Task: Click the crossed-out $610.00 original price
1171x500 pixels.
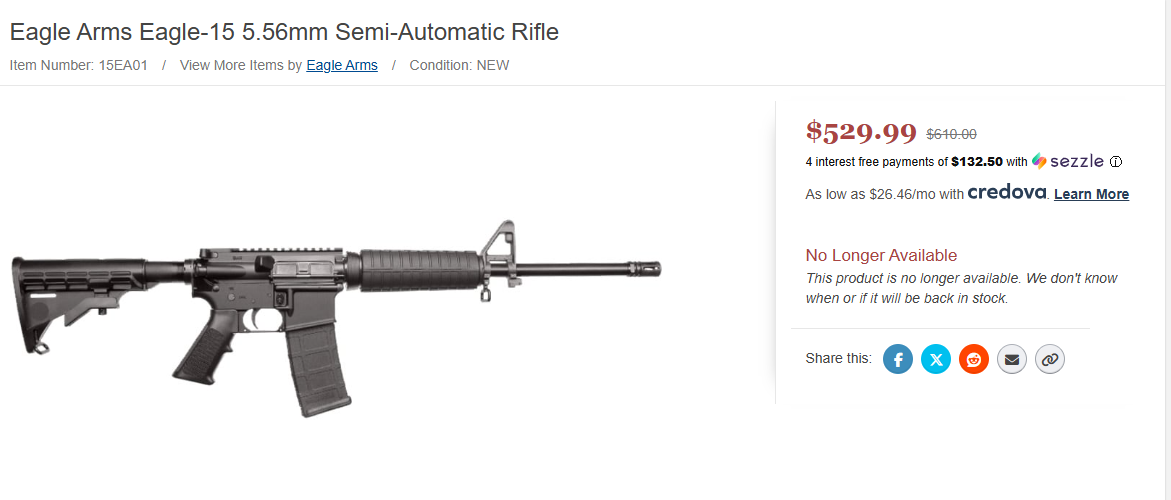Action: coord(952,134)
